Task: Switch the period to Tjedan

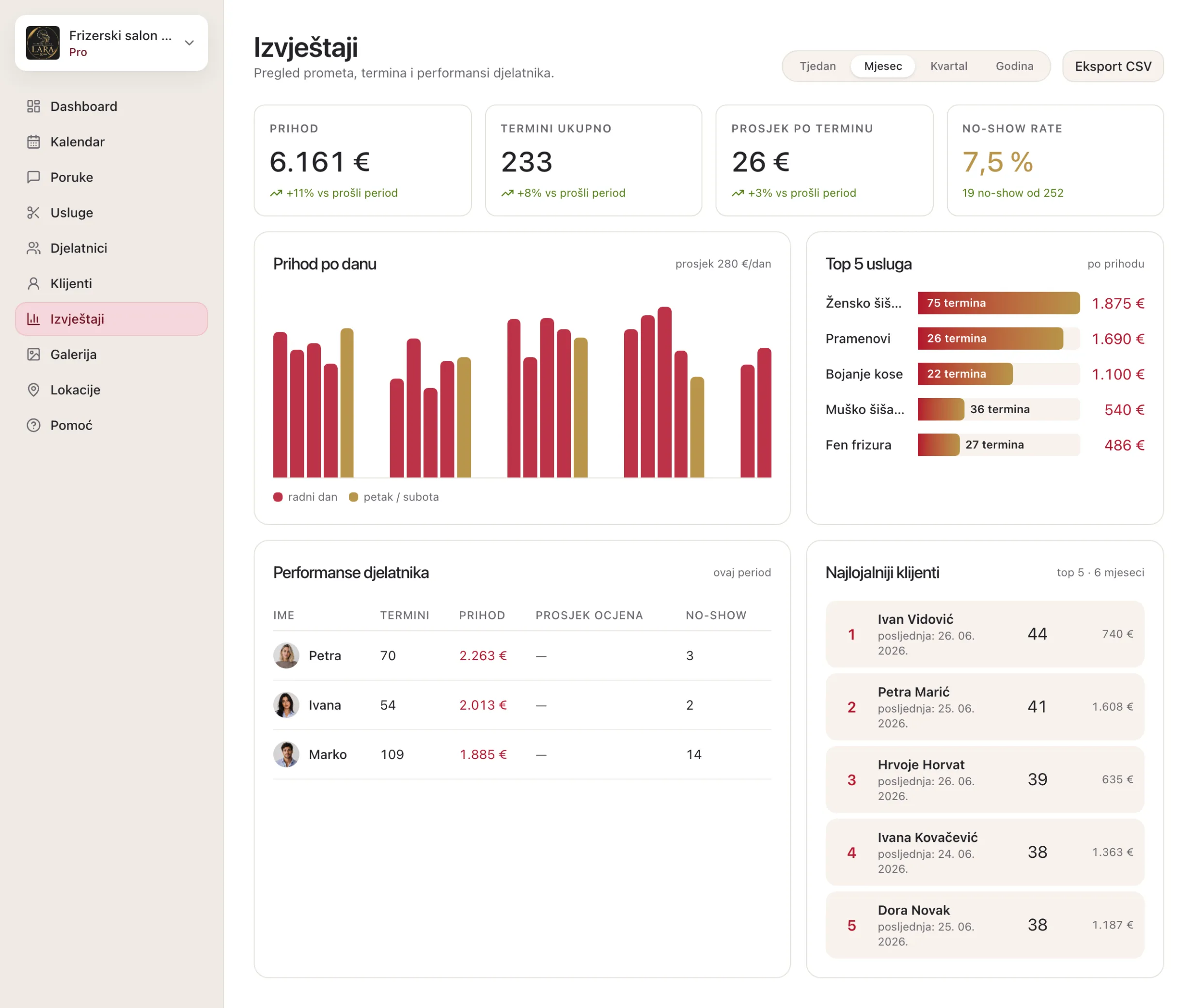Action: point(817,66)
